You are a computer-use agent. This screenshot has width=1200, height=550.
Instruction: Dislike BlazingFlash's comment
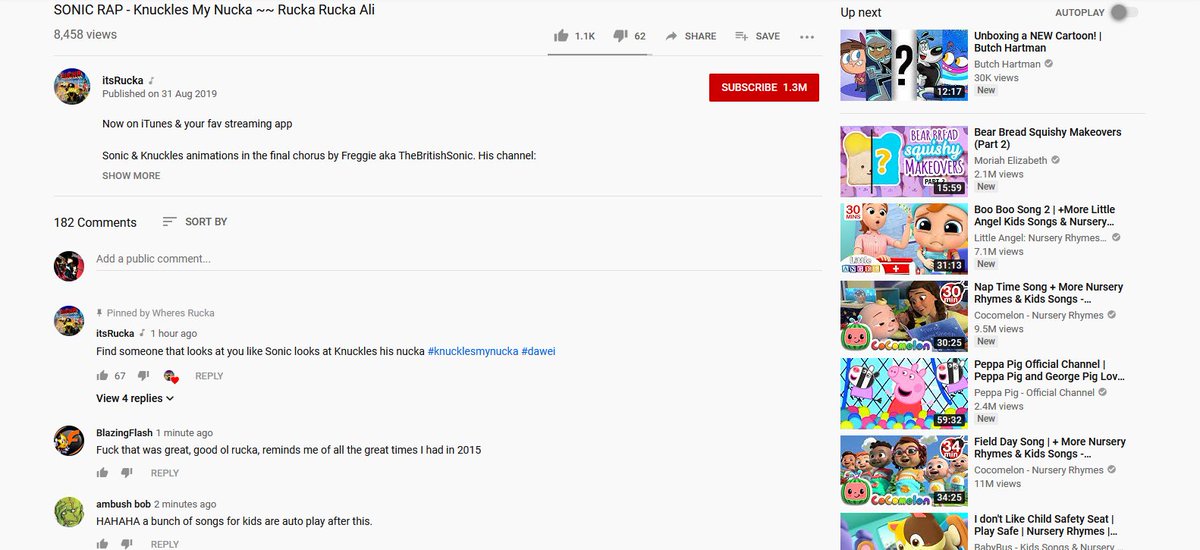coord(127,473)
